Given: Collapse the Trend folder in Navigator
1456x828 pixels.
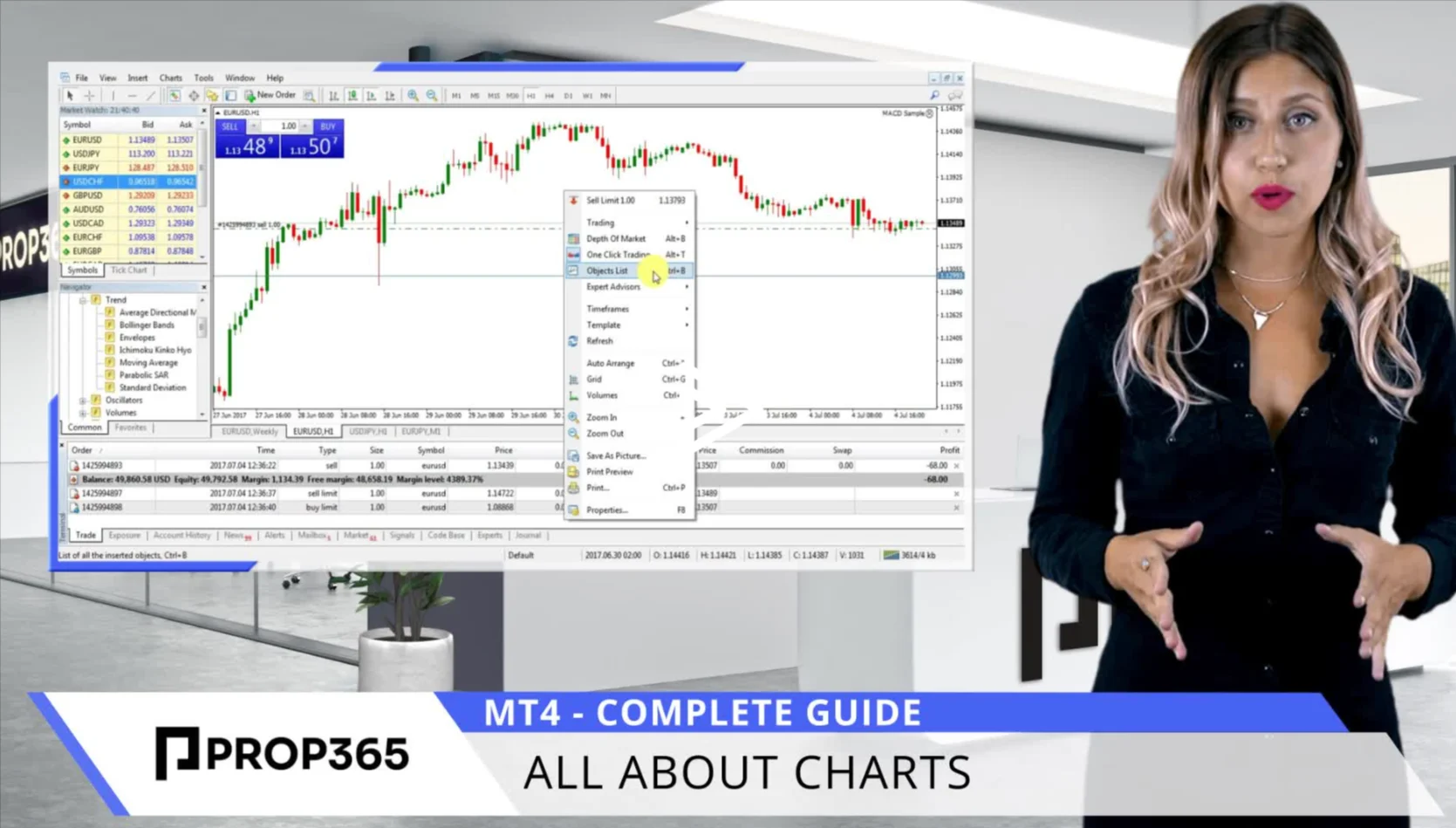Looking at the screenshot, I should pos(83,300).
